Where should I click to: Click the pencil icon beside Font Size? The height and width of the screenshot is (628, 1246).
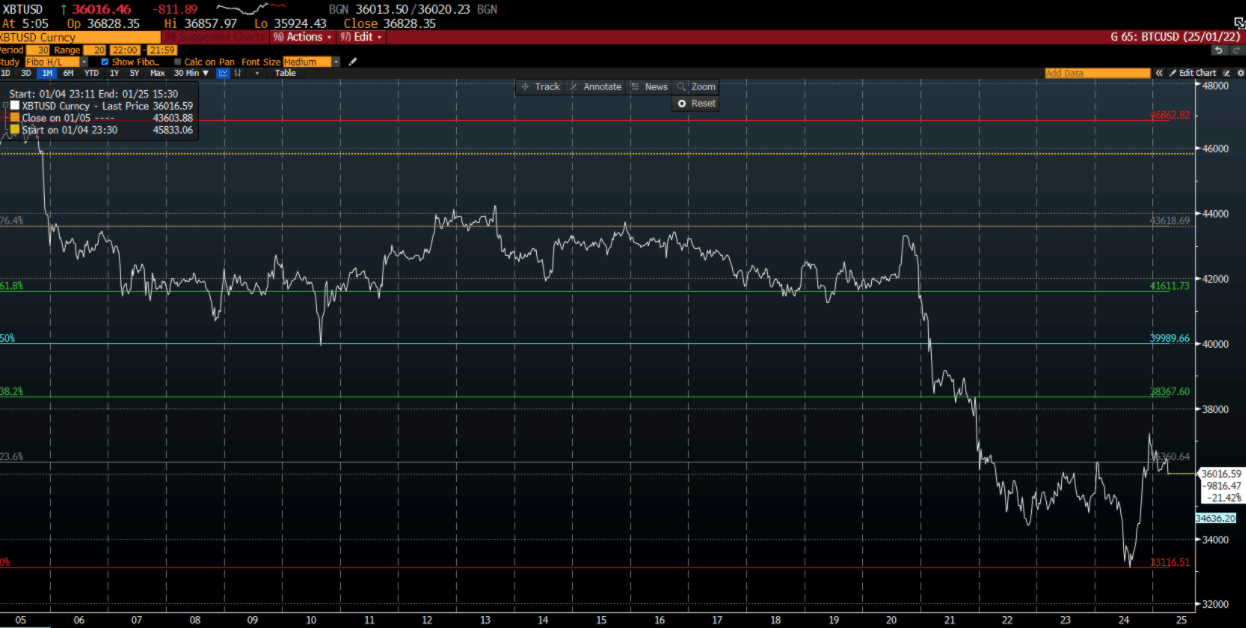point(352,62)
